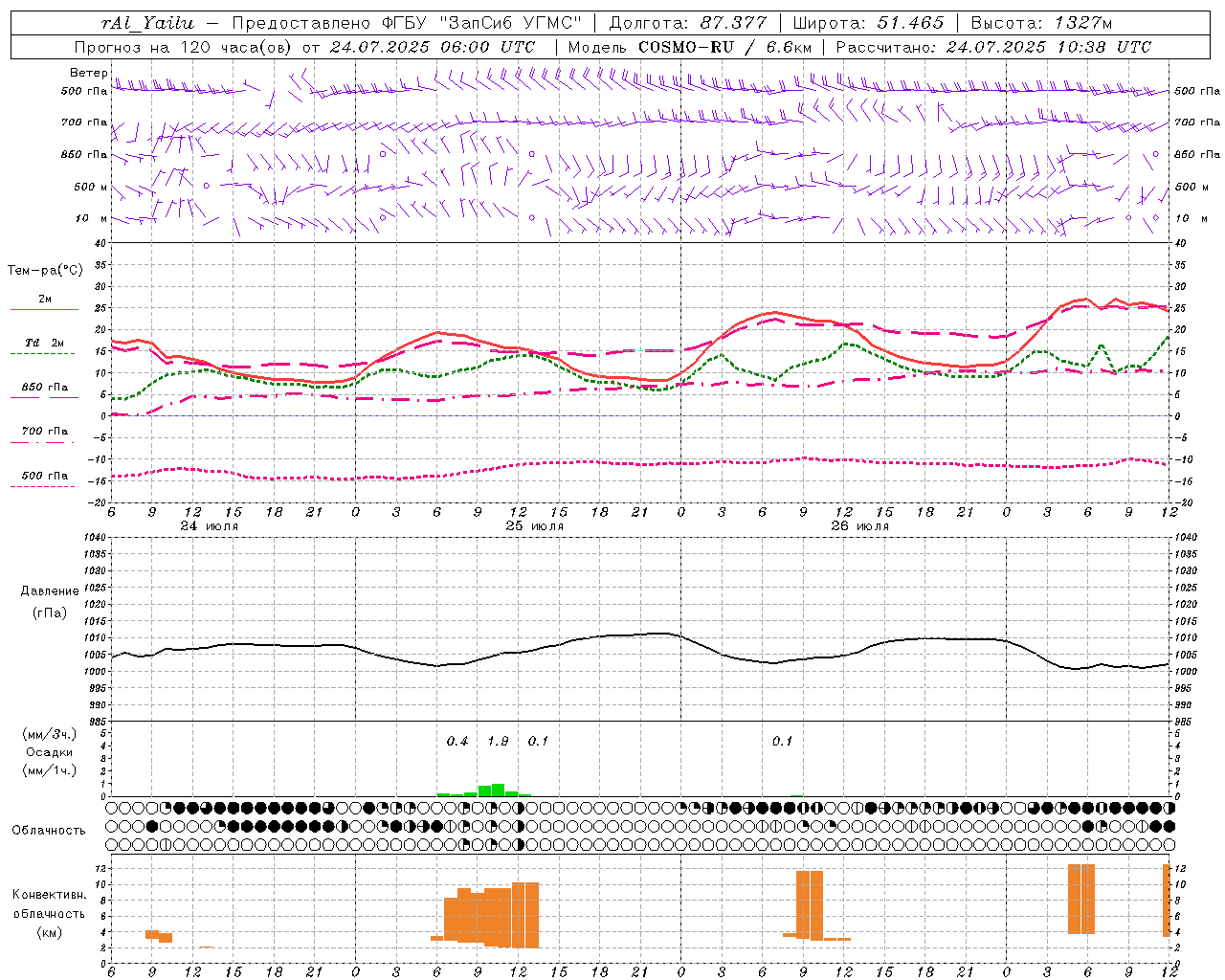The height and width of the screenshot is (980, 1225).
Task: Click the 'Предоставлено ФГБУ "ЗапСиб УГМС"' provider text
Action: coord(407,23)
